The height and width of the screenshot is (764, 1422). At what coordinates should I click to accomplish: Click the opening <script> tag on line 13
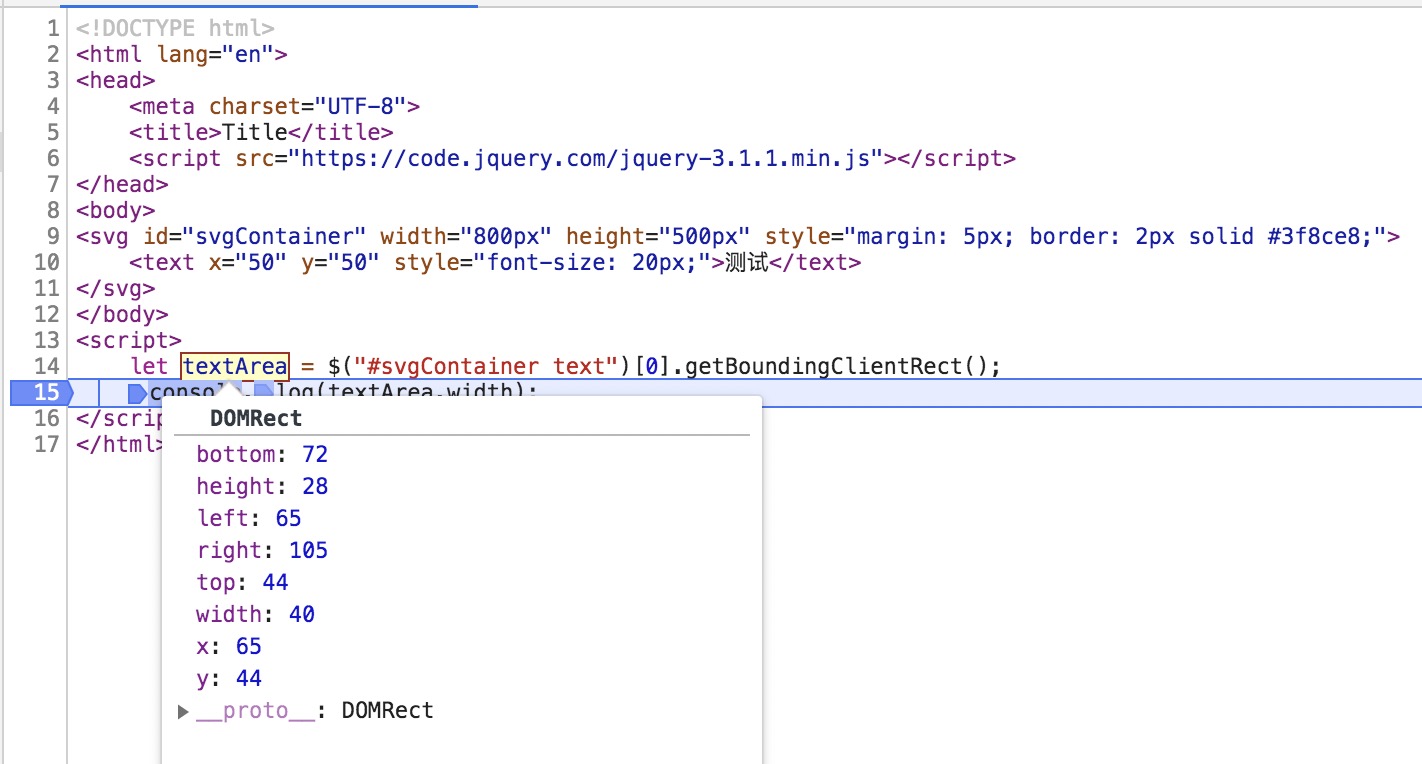click(x=129, y=340)
